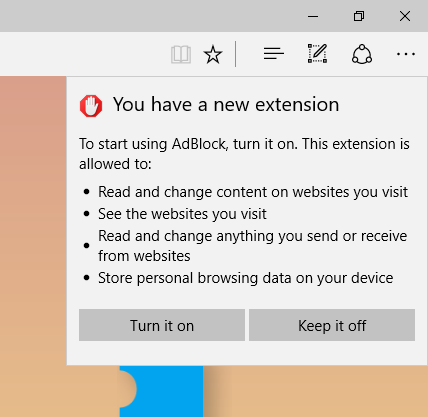Choose Keep it off button

click(x=332, y=325)
